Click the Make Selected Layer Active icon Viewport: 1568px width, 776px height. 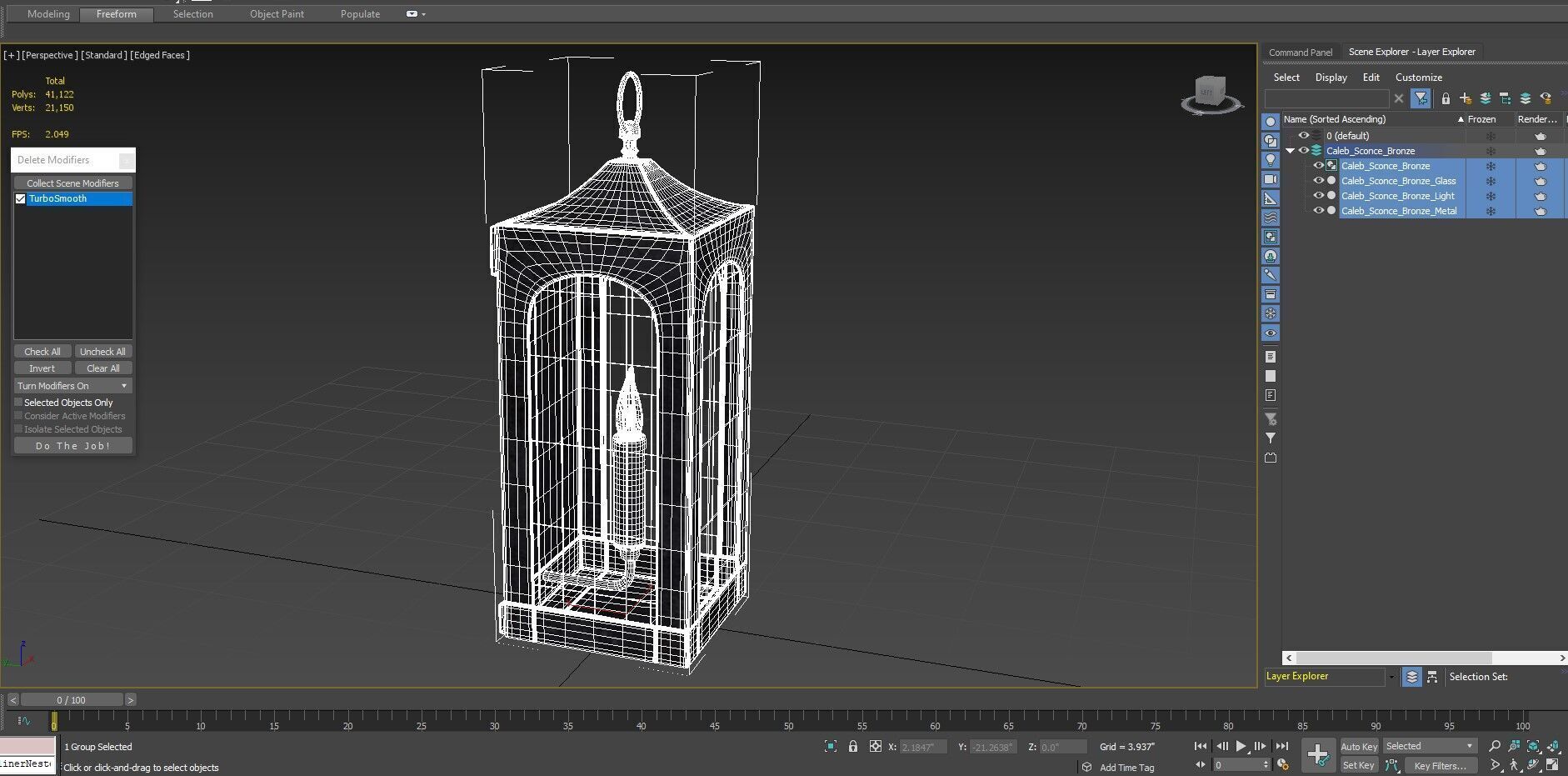[1526, 98]
